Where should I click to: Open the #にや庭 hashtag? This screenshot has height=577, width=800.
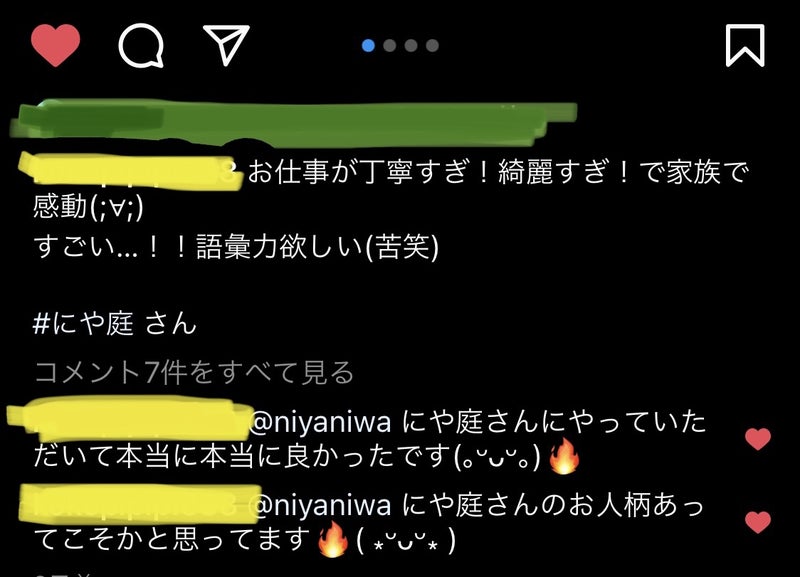83,323
